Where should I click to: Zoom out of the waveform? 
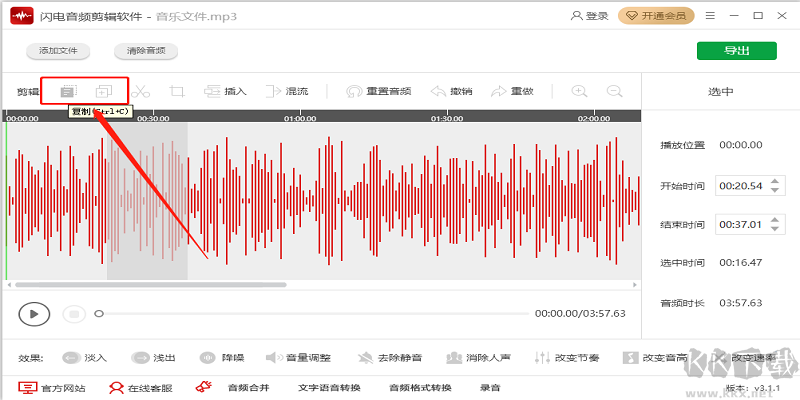pyautogui.click(x=614, y=91)
